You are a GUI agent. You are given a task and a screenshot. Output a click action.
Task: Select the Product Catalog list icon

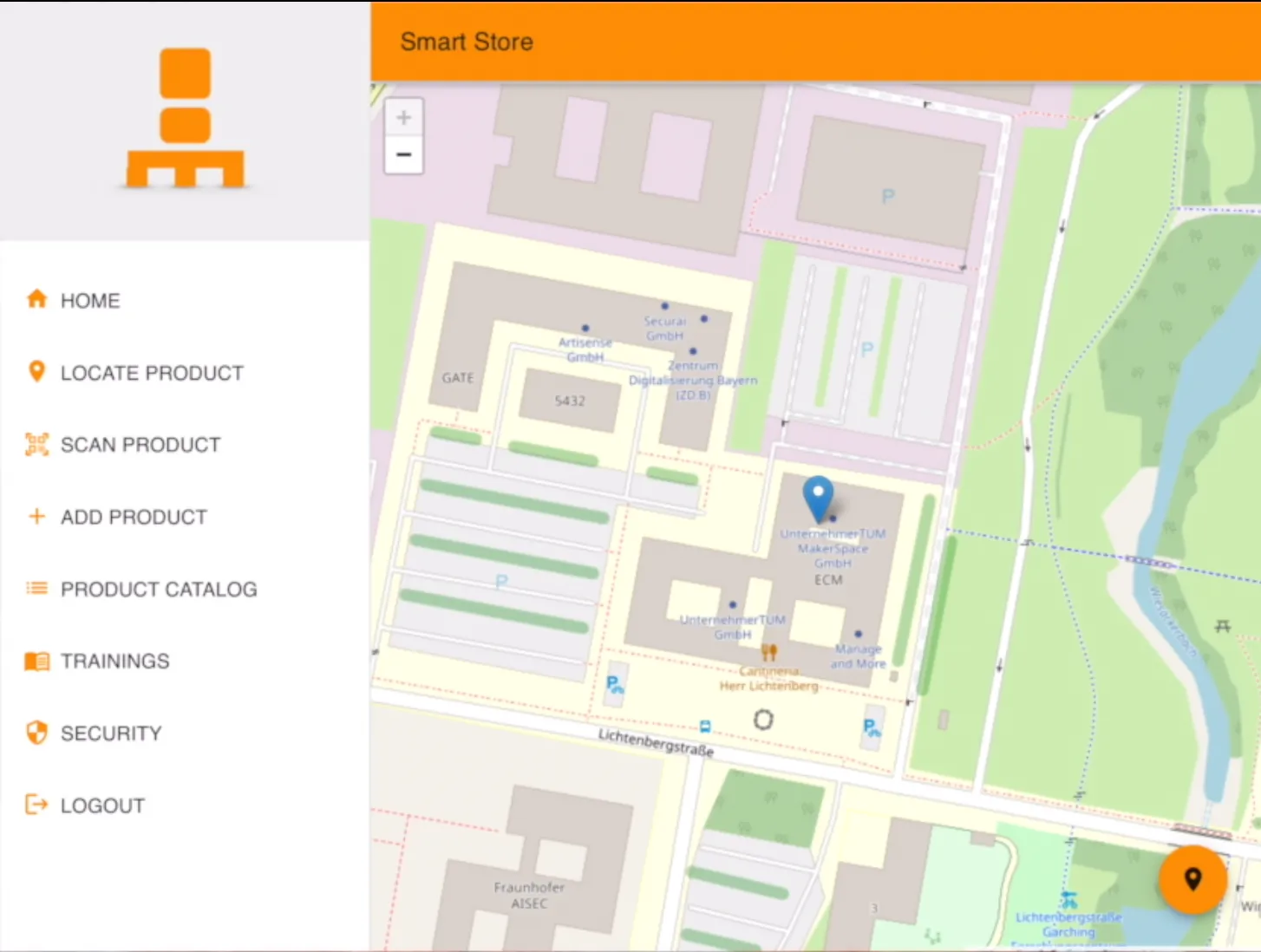(x=36, y=588)
